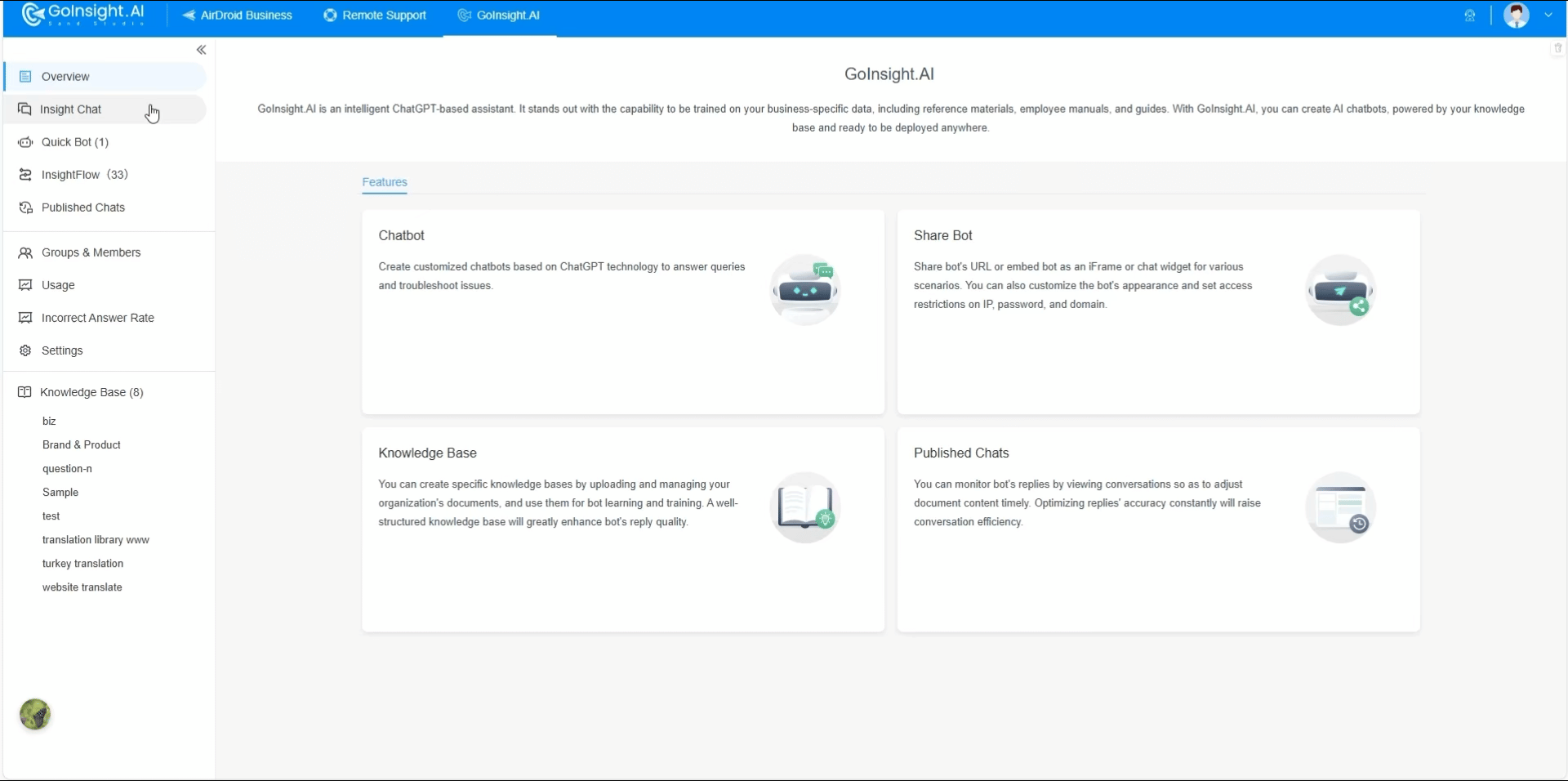Viewport: 1568px width, 781px height.
Task: Click the Groups & Members people icon
Action: pos(25,252)
